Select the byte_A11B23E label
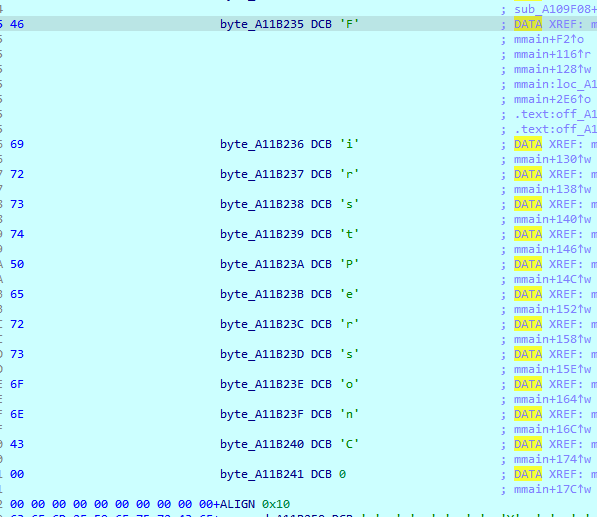 [x=262, y=384]
